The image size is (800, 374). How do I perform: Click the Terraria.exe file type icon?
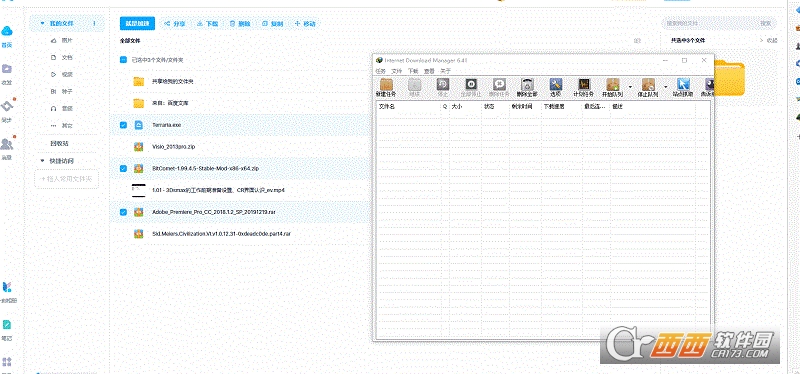click(138, 125)
